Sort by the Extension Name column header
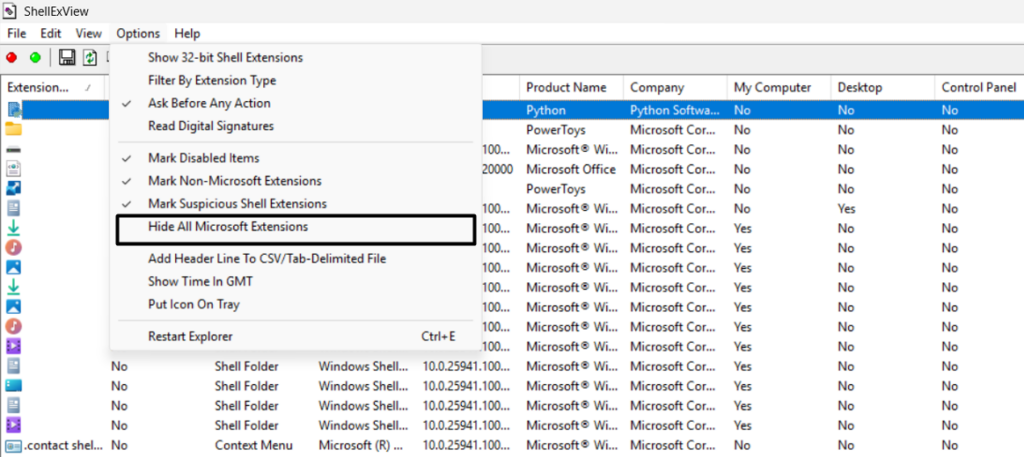 (40, 88)
